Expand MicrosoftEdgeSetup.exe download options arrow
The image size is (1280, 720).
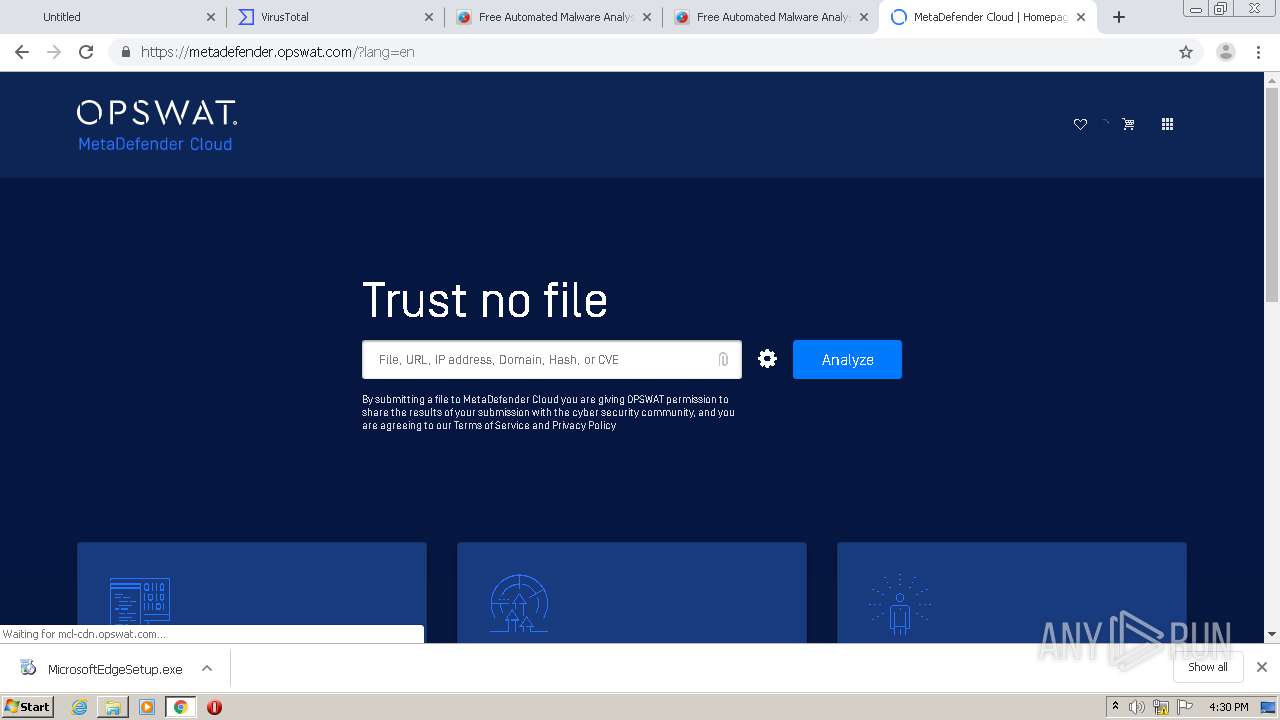tap(207, 668)
